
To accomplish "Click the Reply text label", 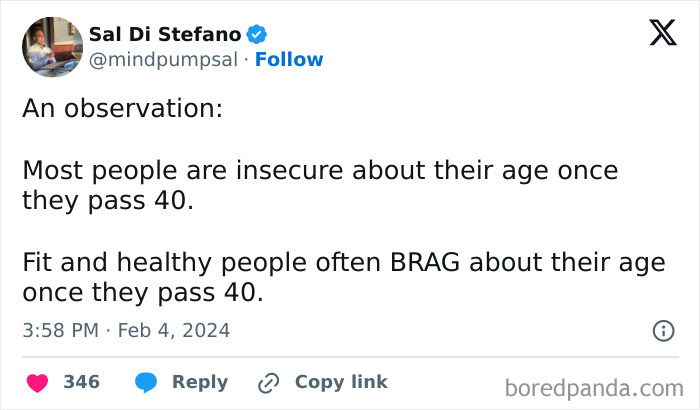I will click(200, 383).
